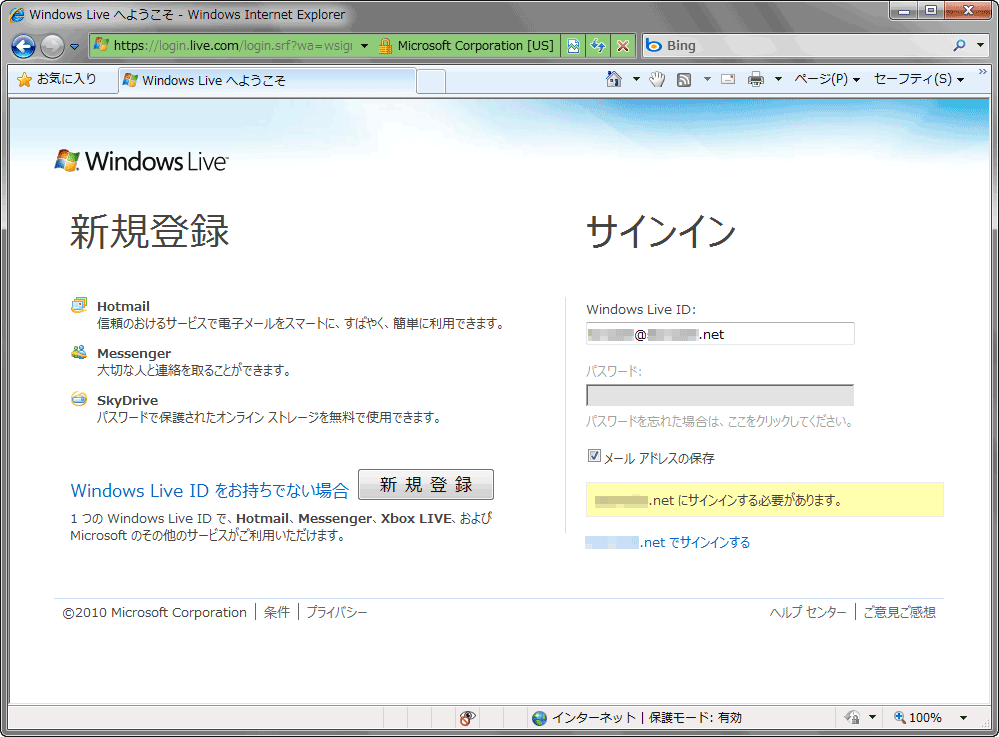Image resolution: width=999 pixels, height=737 pixels.
Task: Click the Forward navigation arrow
Action: [x=52, y=46]
